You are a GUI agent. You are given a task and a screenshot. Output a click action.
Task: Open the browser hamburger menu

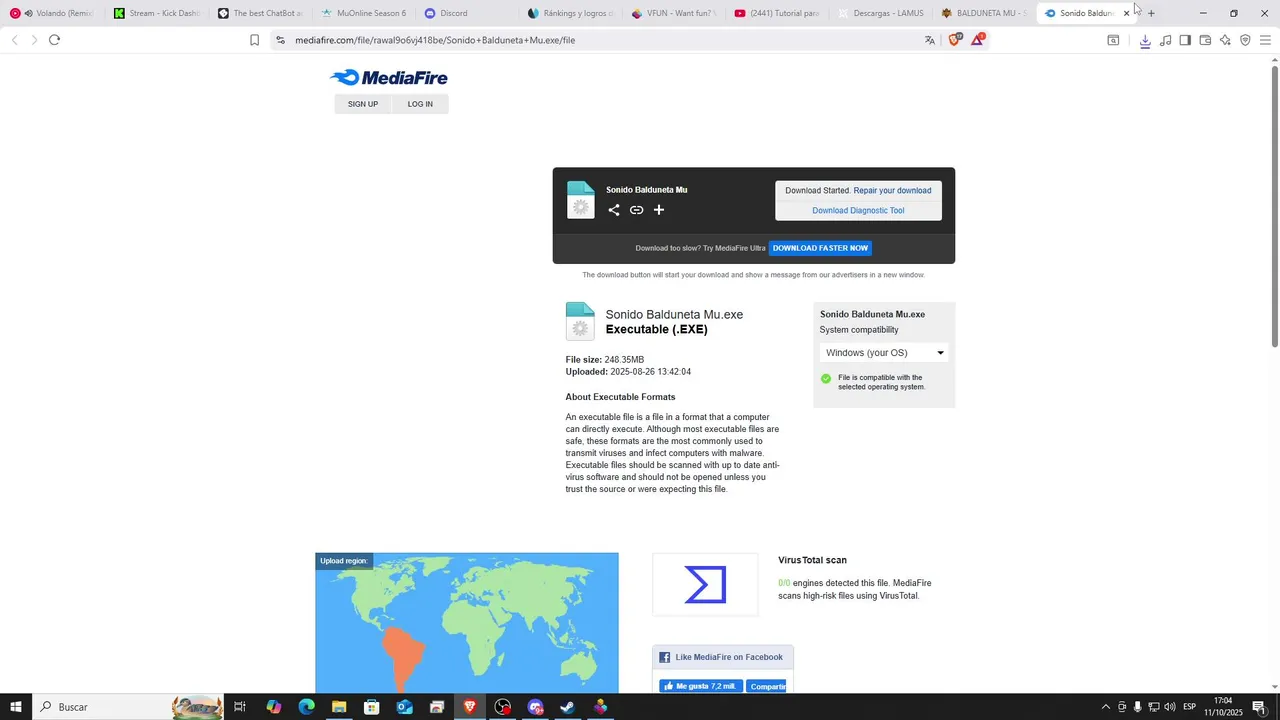coord(1265,40)
